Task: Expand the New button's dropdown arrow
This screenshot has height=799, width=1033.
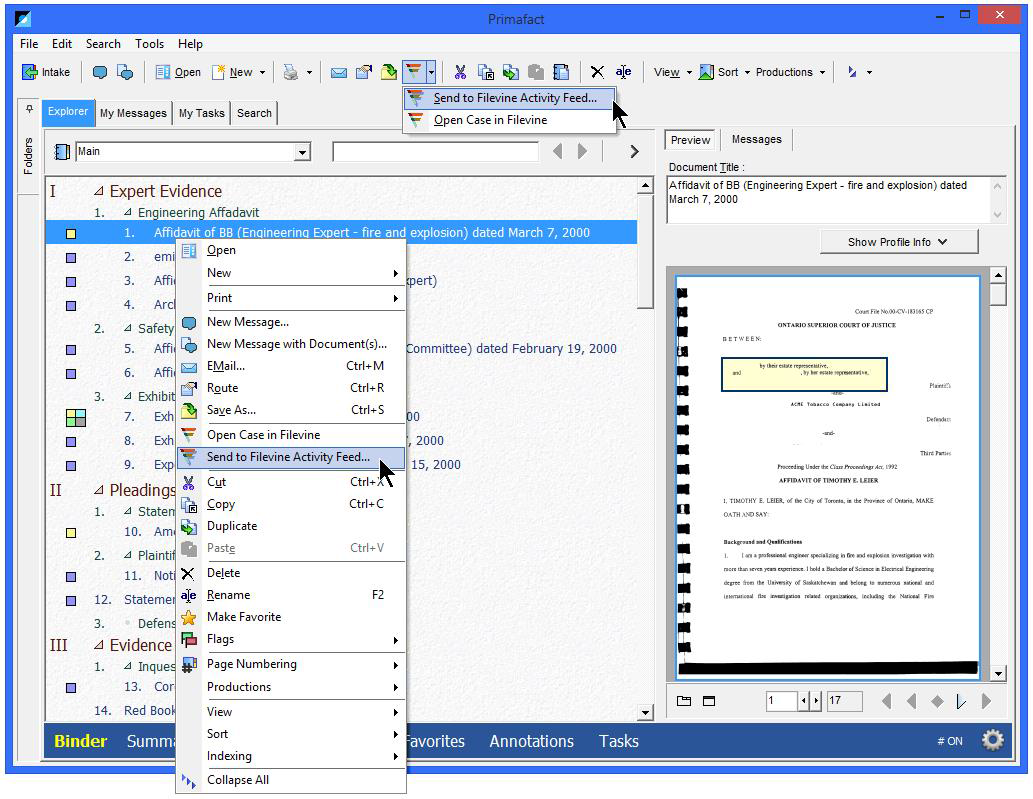Action: 264,71
